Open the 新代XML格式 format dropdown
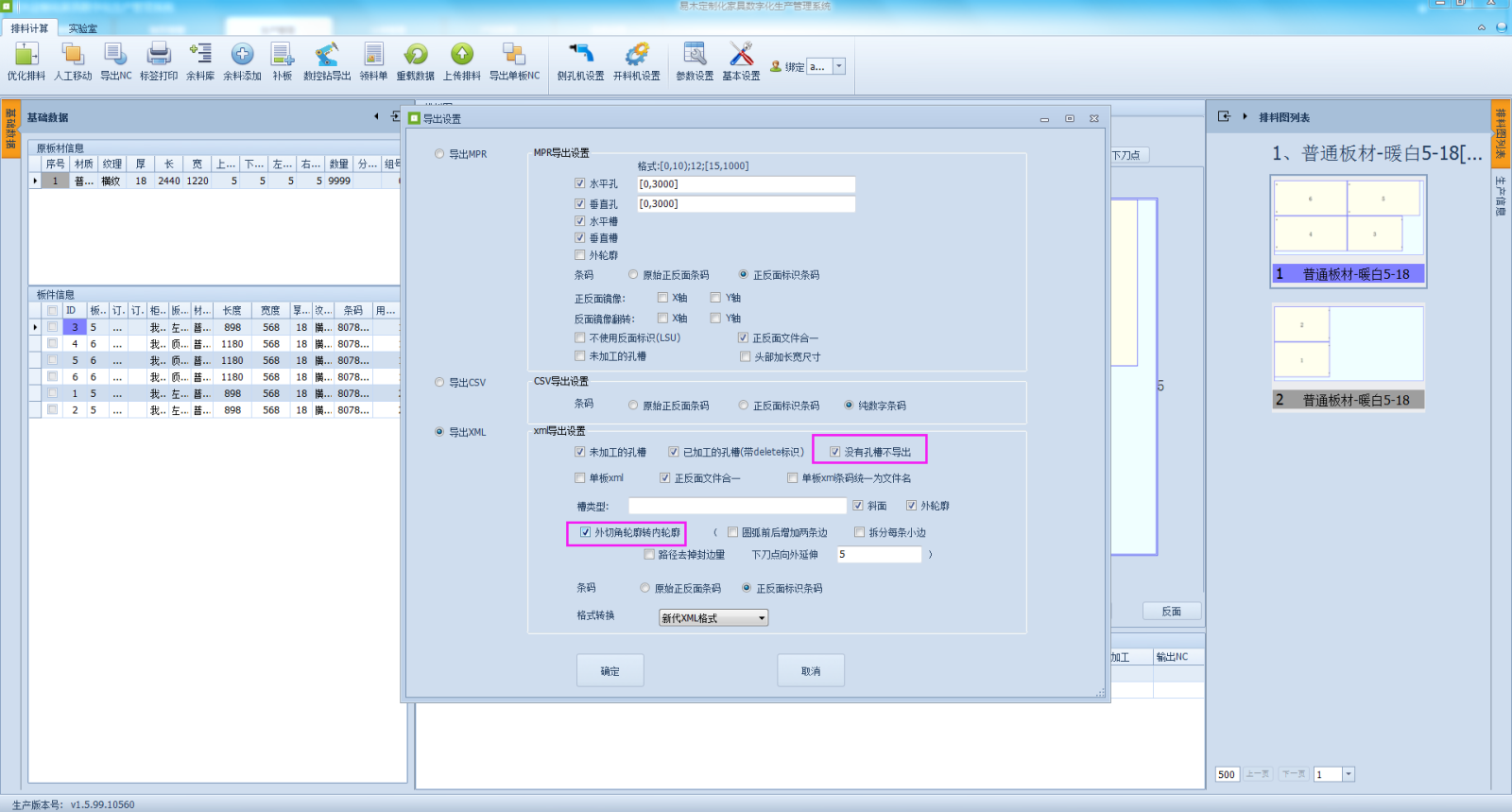 713,617
